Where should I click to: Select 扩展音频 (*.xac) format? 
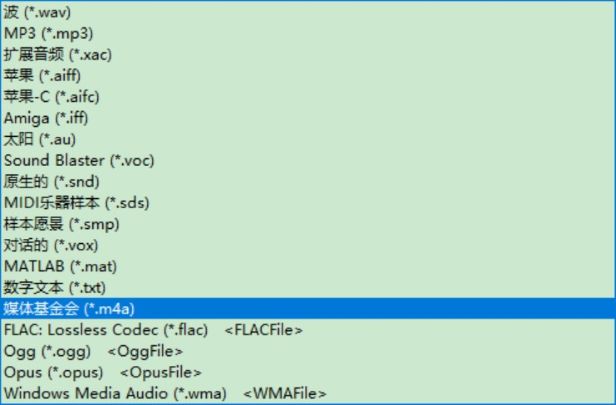pyautogui.click(x=308, y=55)
